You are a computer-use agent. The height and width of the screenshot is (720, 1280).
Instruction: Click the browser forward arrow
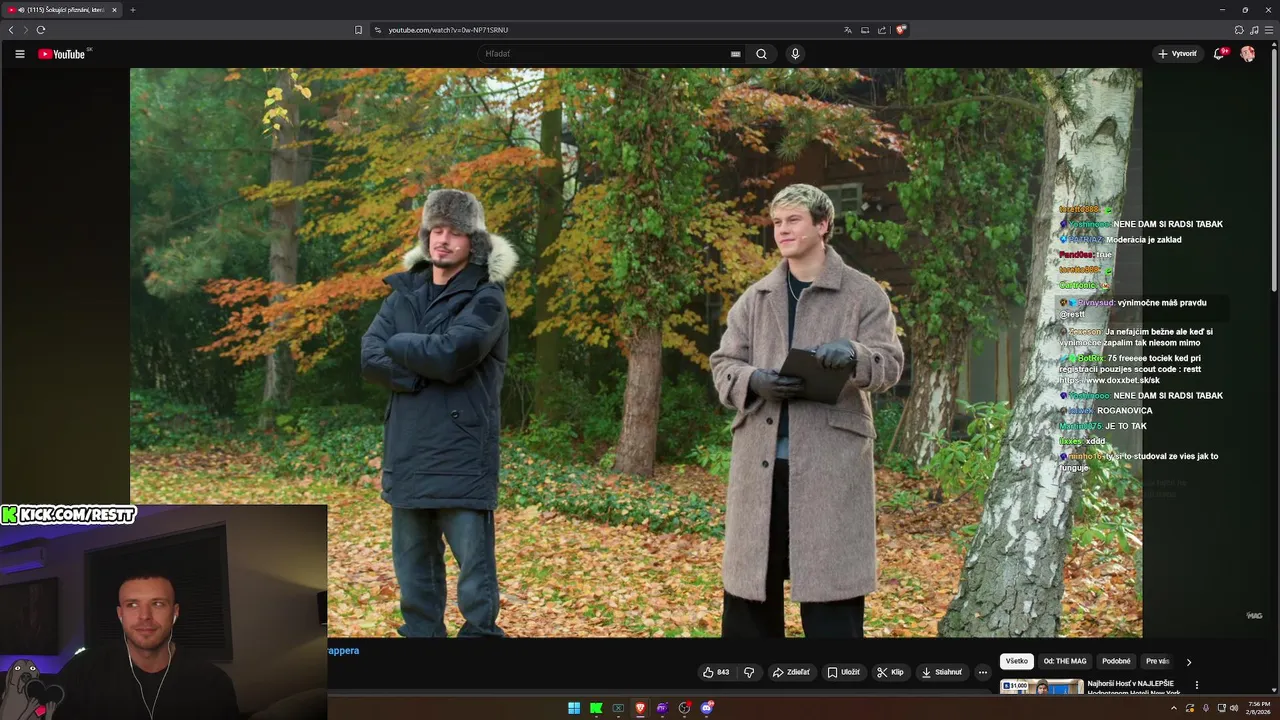point(26,30)
